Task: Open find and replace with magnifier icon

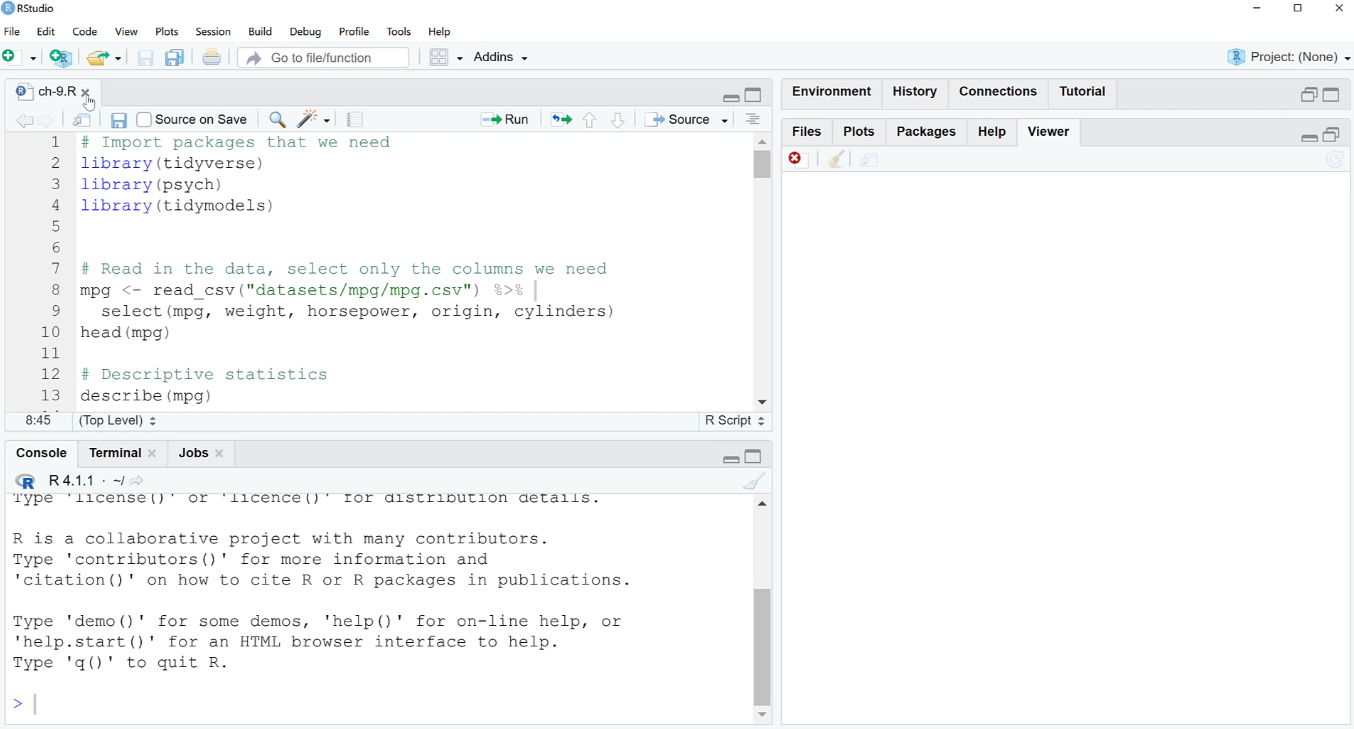Action: pos(278,120)
